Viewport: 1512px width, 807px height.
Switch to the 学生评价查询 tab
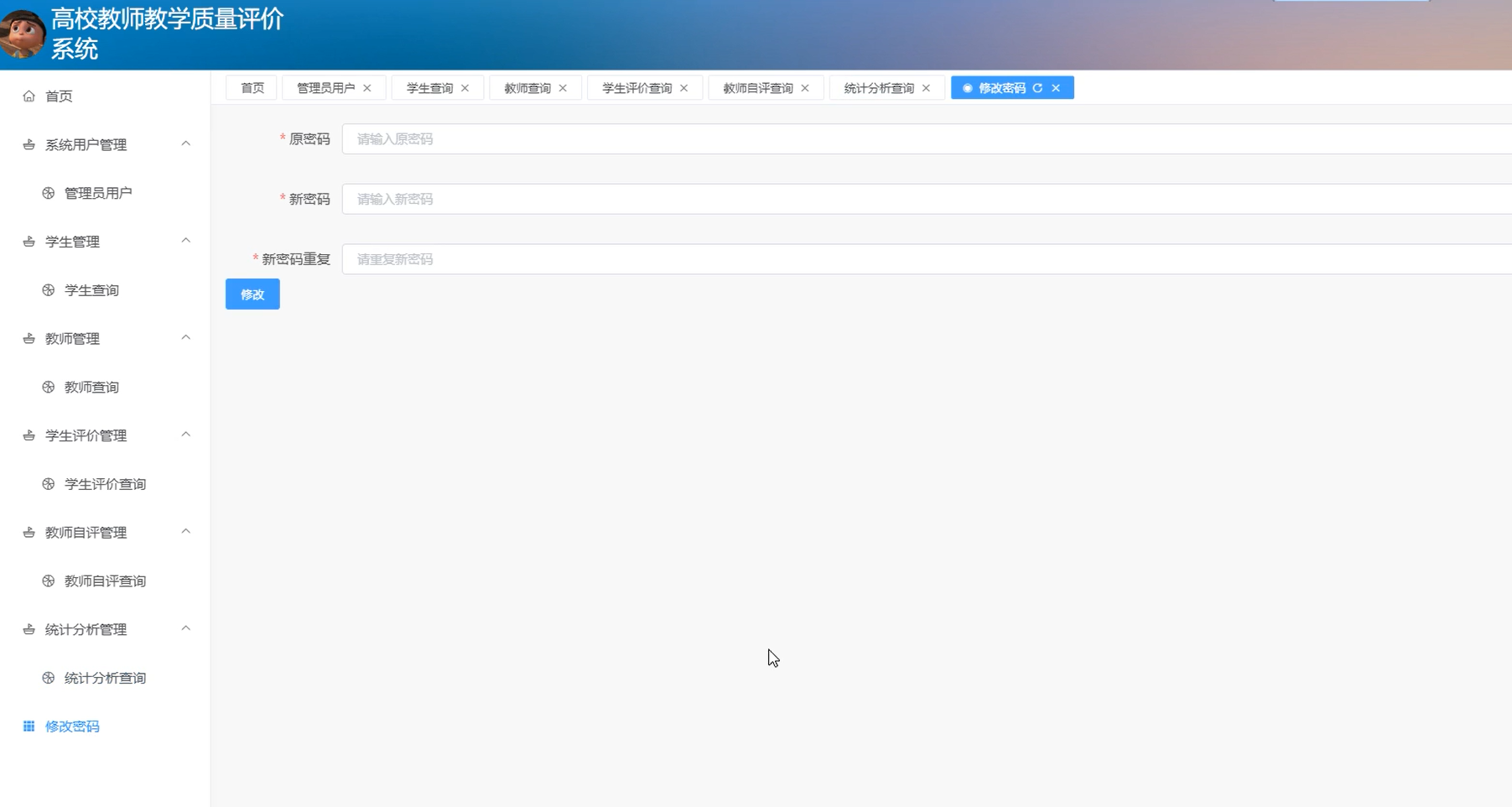pyautogui.click(x=636, y=87)
